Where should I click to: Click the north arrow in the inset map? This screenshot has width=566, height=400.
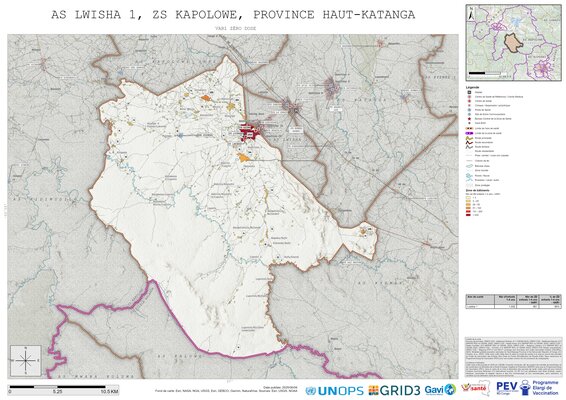471,15
